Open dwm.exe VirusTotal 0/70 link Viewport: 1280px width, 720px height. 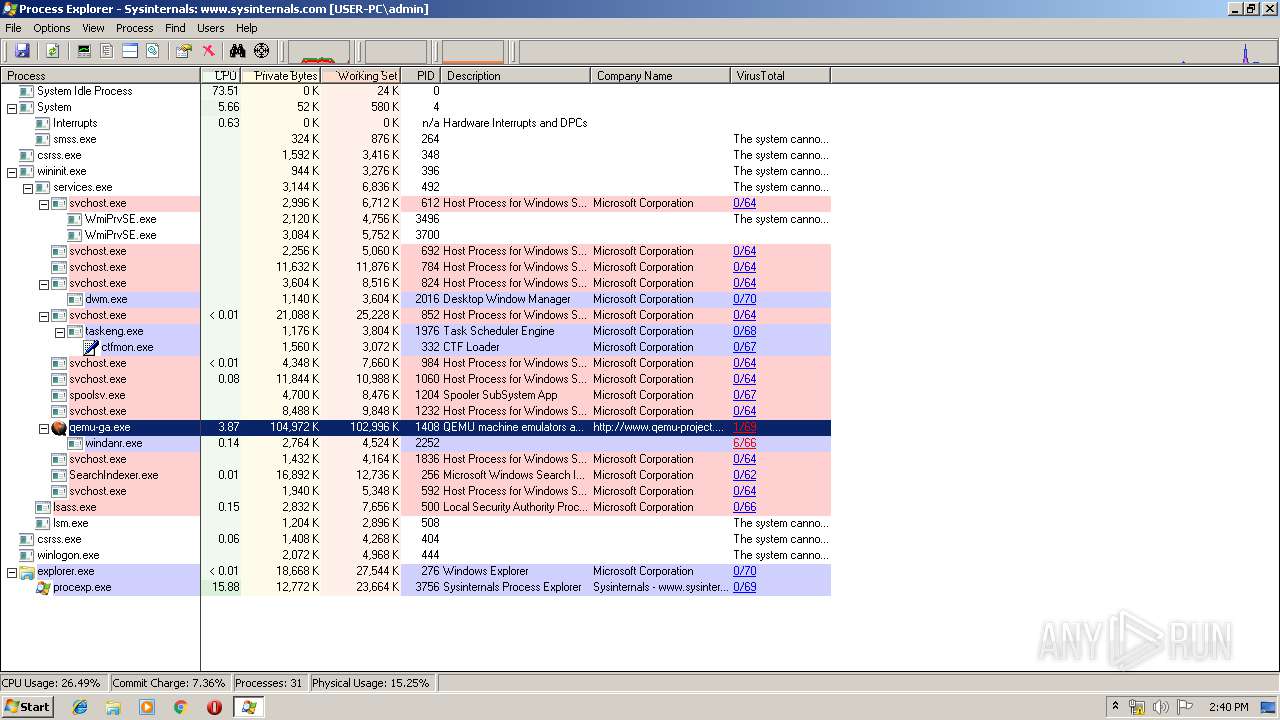click(x=744, y=299)
